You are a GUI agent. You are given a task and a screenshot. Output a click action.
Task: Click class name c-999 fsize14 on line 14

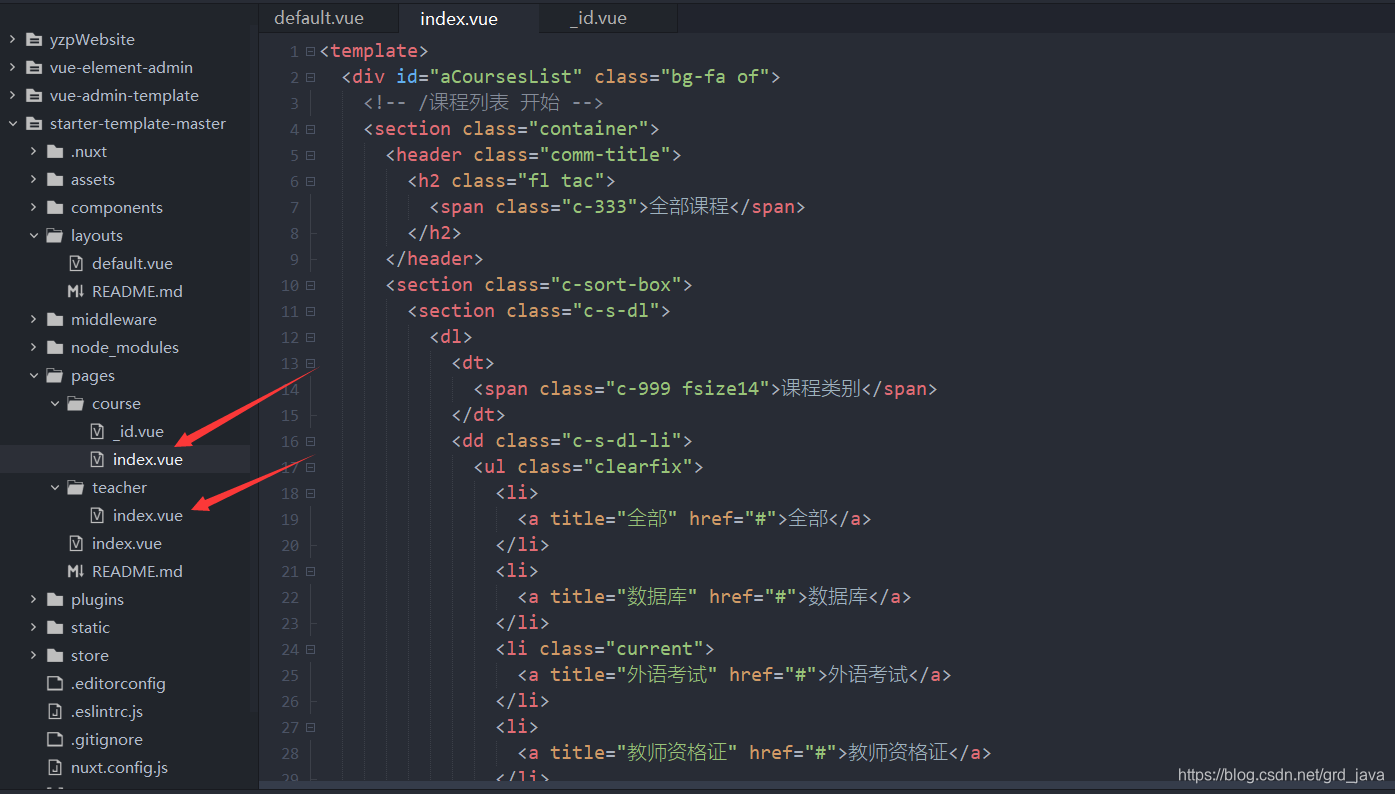pyautogui.click(x=685, y=389)
